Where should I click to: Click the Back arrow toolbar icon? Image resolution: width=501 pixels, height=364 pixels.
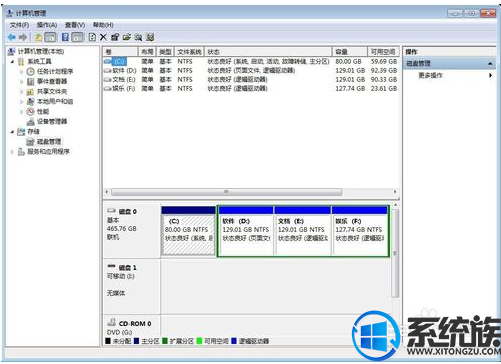tap(12, 37)
